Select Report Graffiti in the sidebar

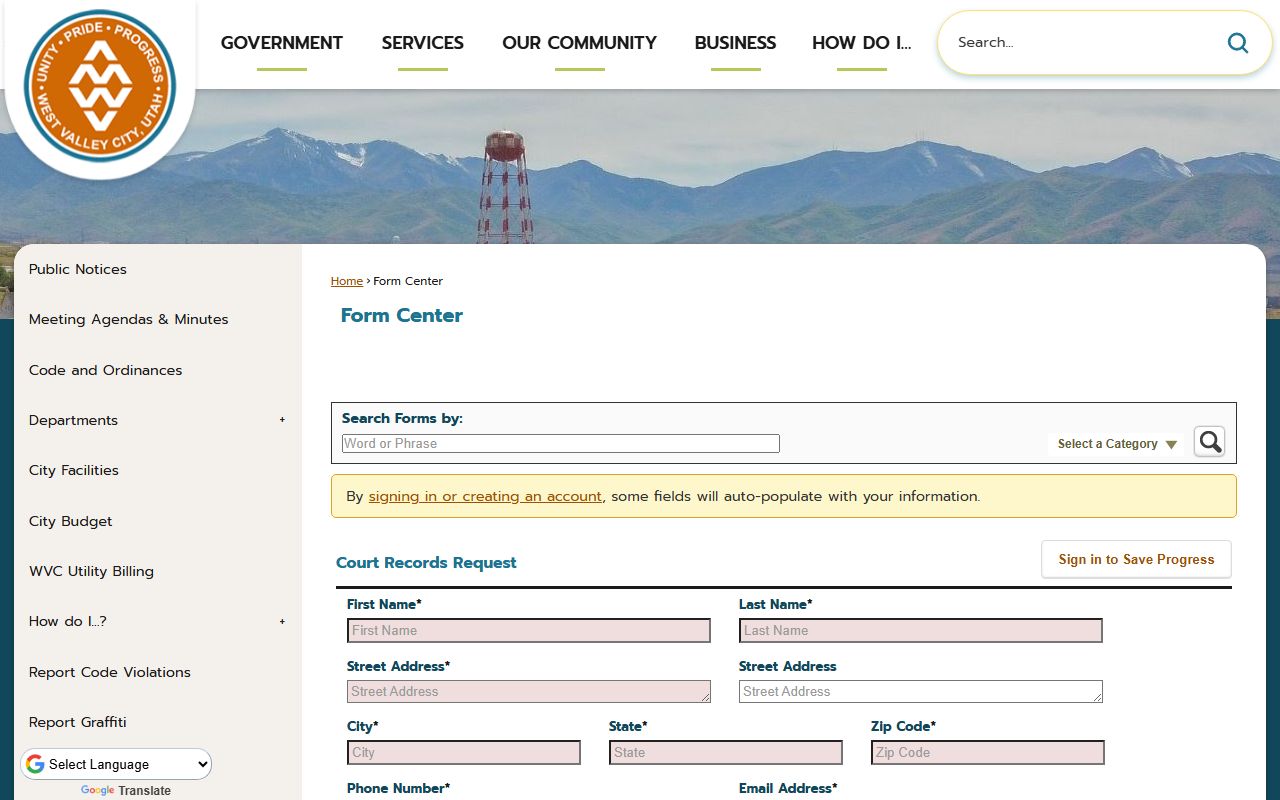tap(78, 722)
